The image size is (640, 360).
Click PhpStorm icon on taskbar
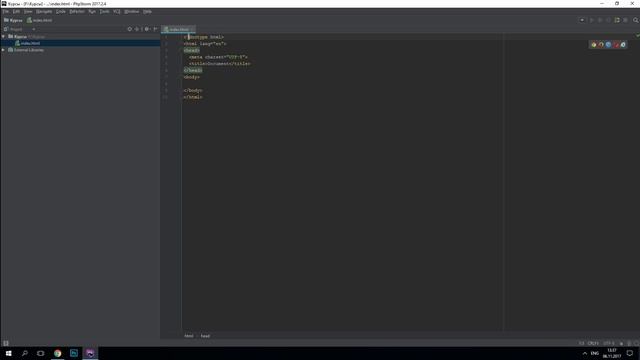pos(90,353)
